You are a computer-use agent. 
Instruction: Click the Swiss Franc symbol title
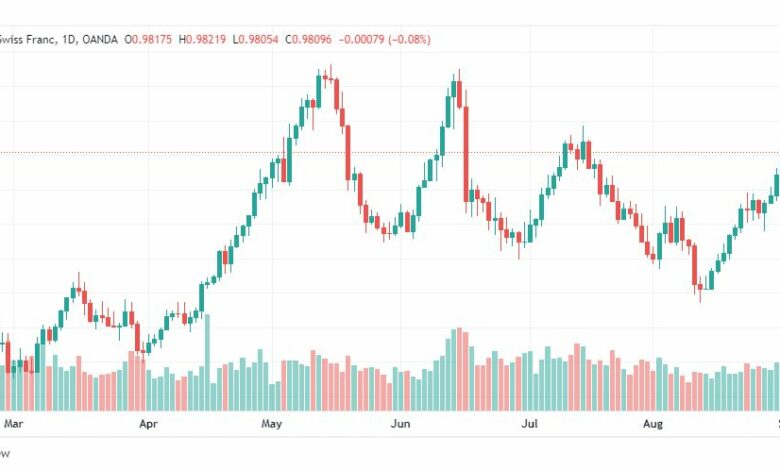29,39
